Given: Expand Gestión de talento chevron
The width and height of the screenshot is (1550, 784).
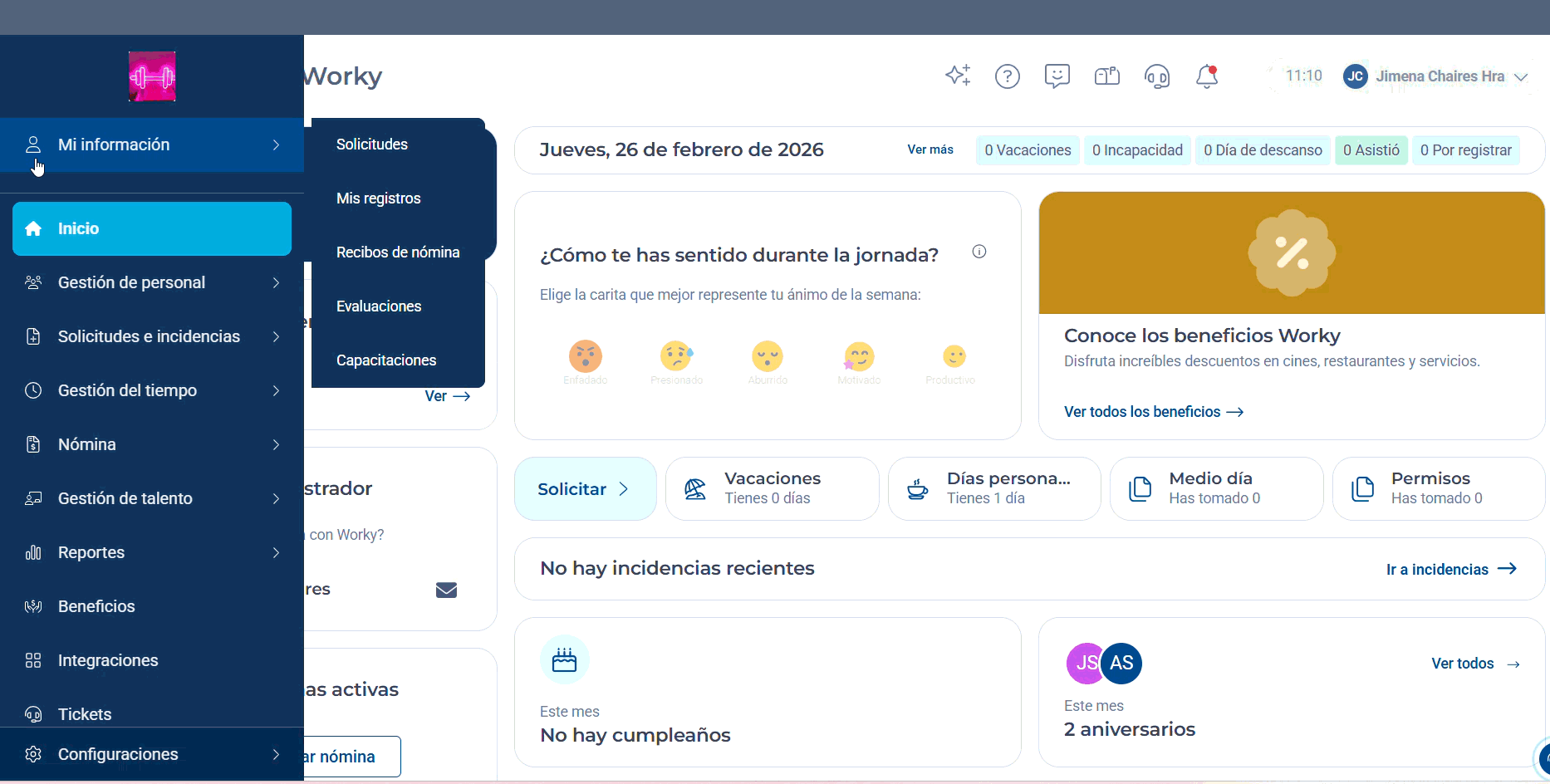Looking at the screenshot, I should pyautogui.click(x=276, y=498).
